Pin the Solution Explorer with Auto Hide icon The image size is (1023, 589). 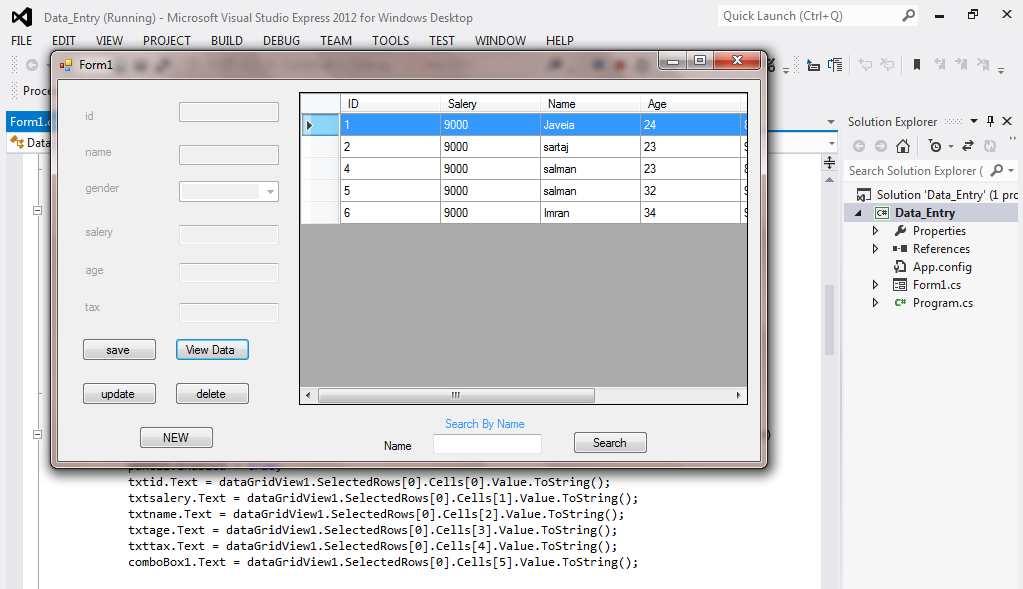coord(990,121)
